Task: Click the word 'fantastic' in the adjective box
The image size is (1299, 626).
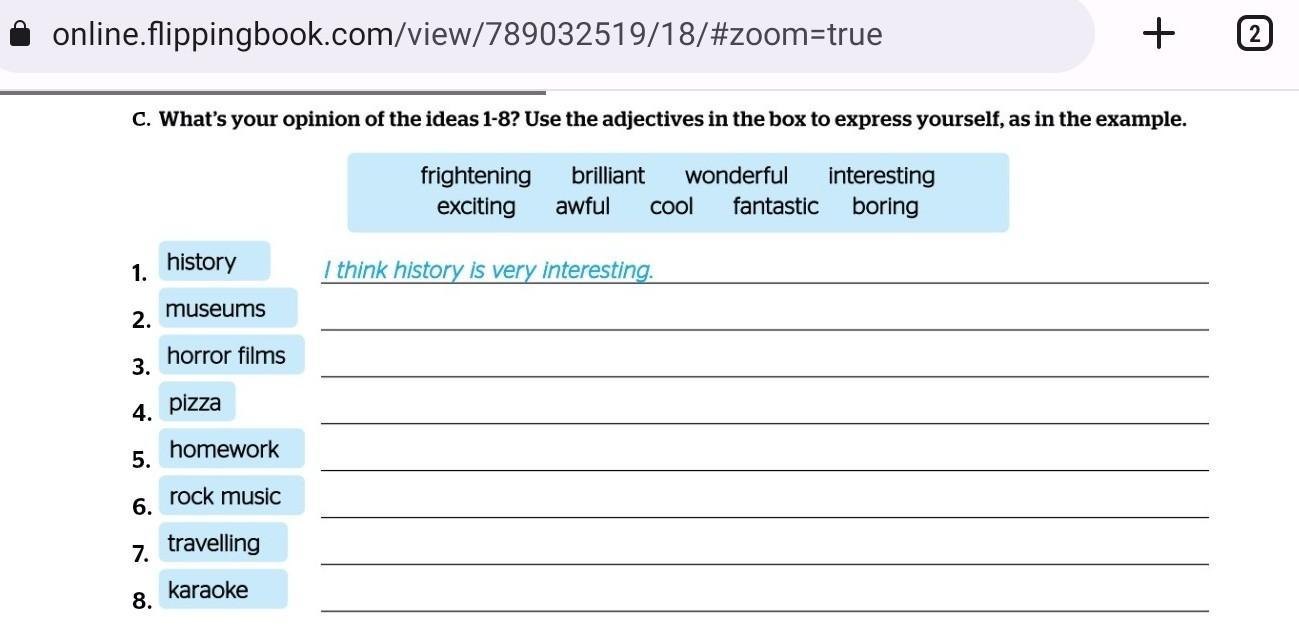Action: (775, 207)
